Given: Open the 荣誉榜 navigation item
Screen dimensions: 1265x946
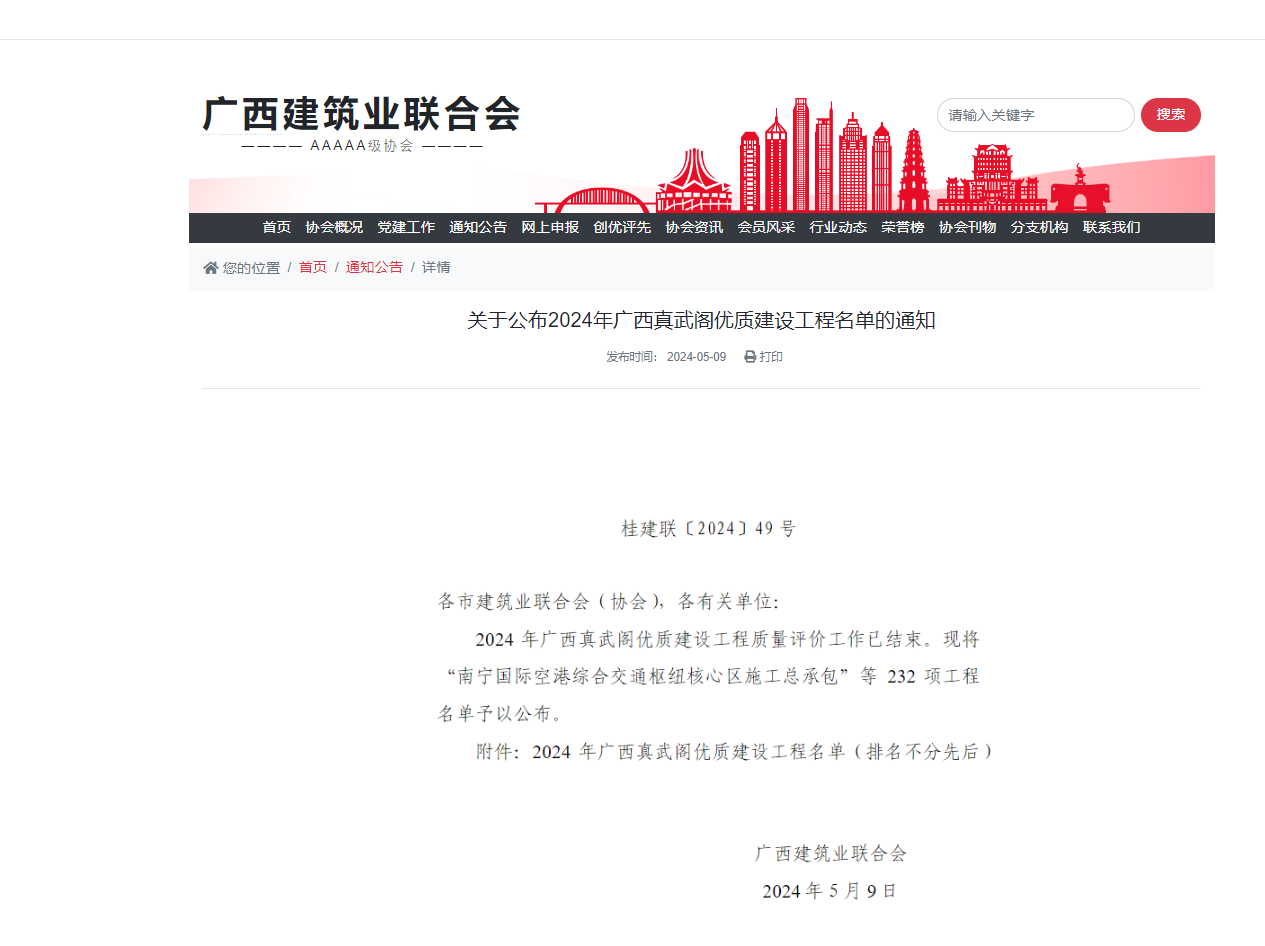Looking at the screenshot, I should pos(903,228).
